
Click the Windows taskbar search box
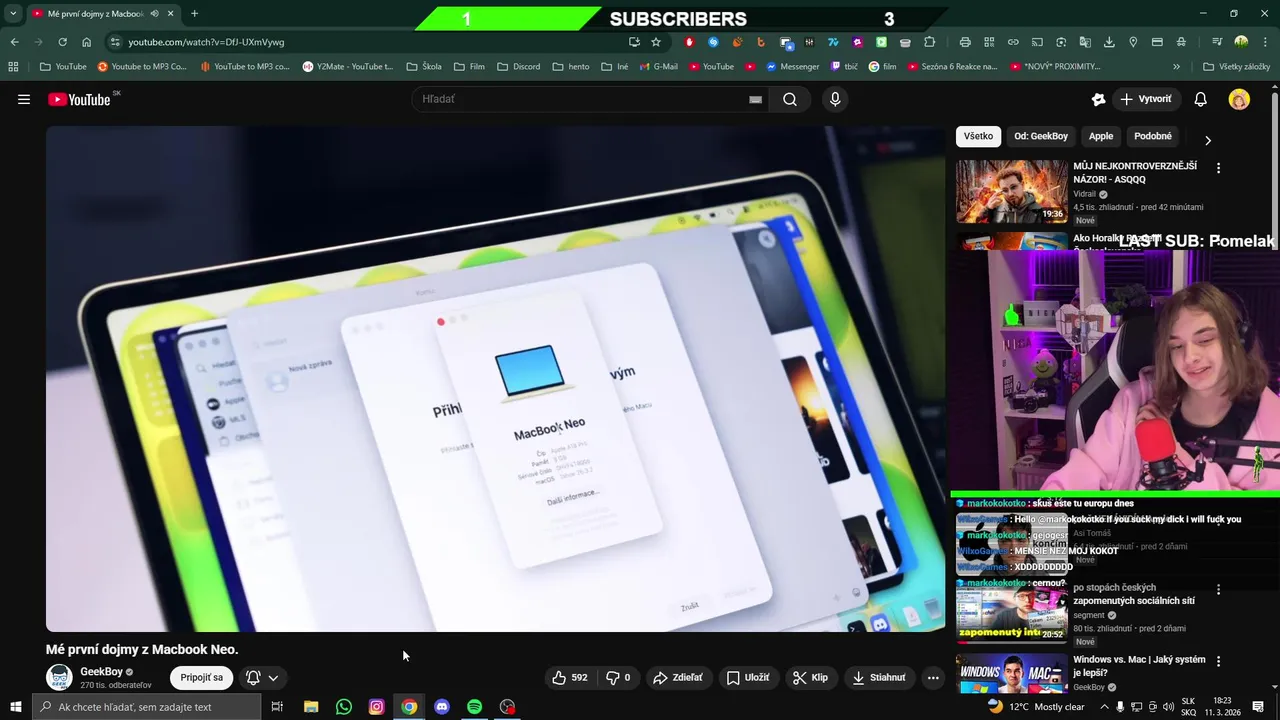tap(146, 707)
